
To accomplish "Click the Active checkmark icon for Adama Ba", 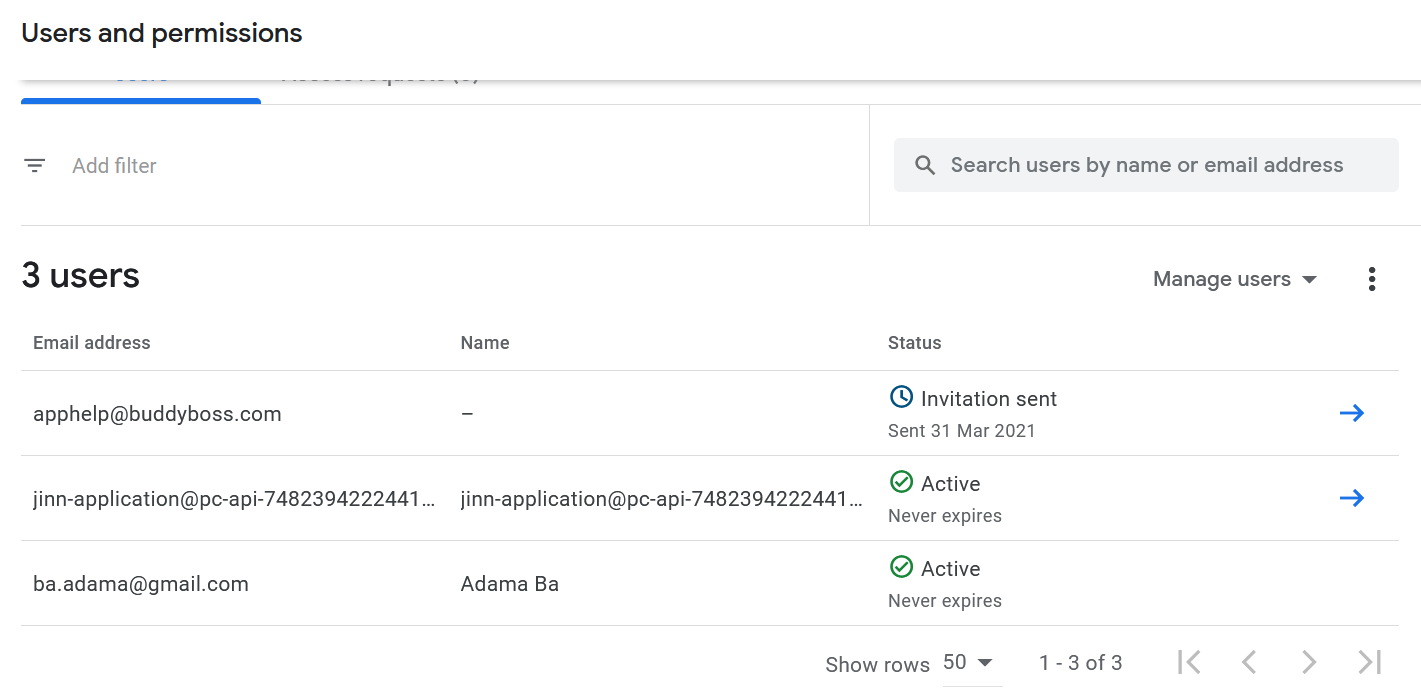I will click(900, 568).
